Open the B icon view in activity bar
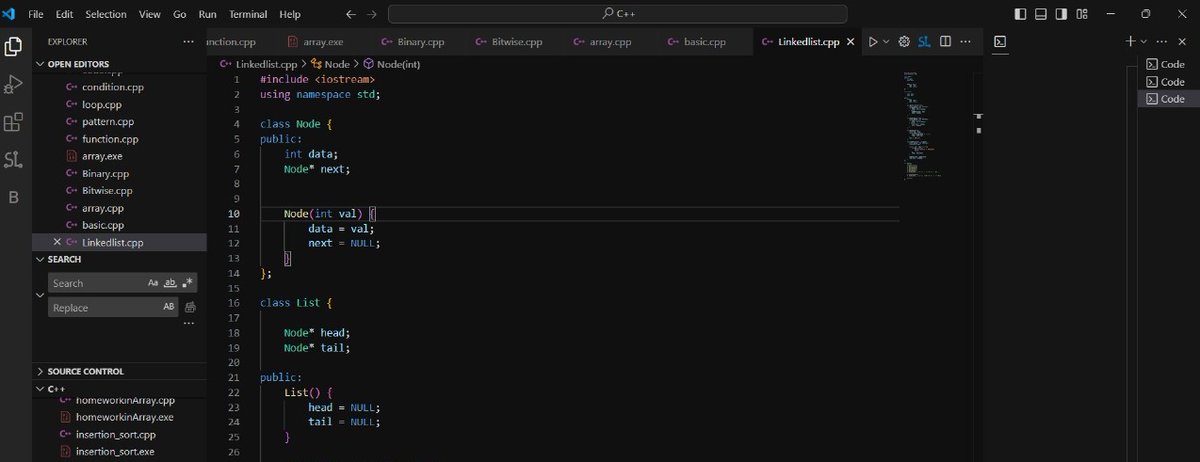Image resolution: width=1200 pixels, height=462 pixels. pos(14,197)
